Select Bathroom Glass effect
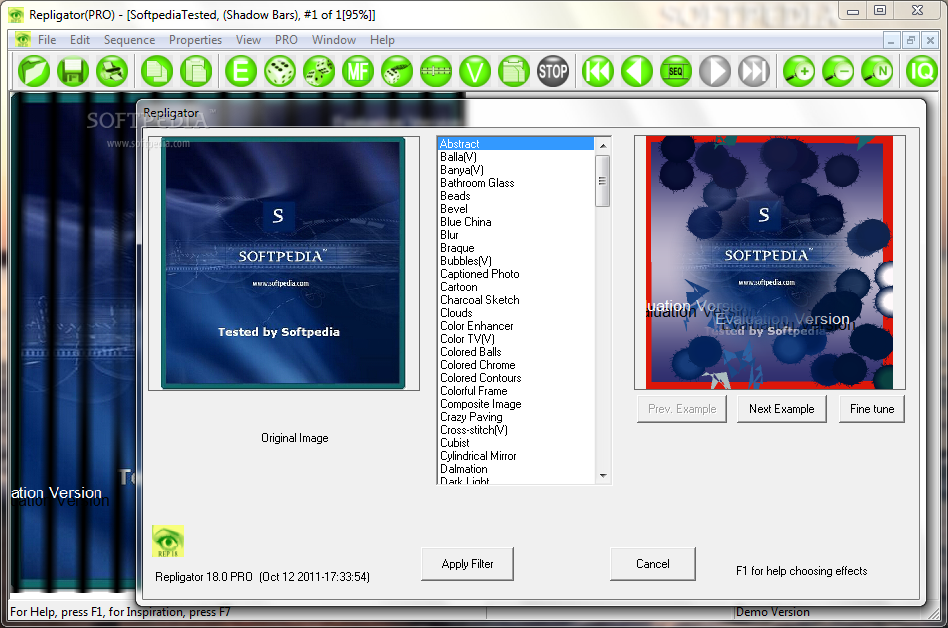This screenshot has width=948, height=628. [515, 183]
